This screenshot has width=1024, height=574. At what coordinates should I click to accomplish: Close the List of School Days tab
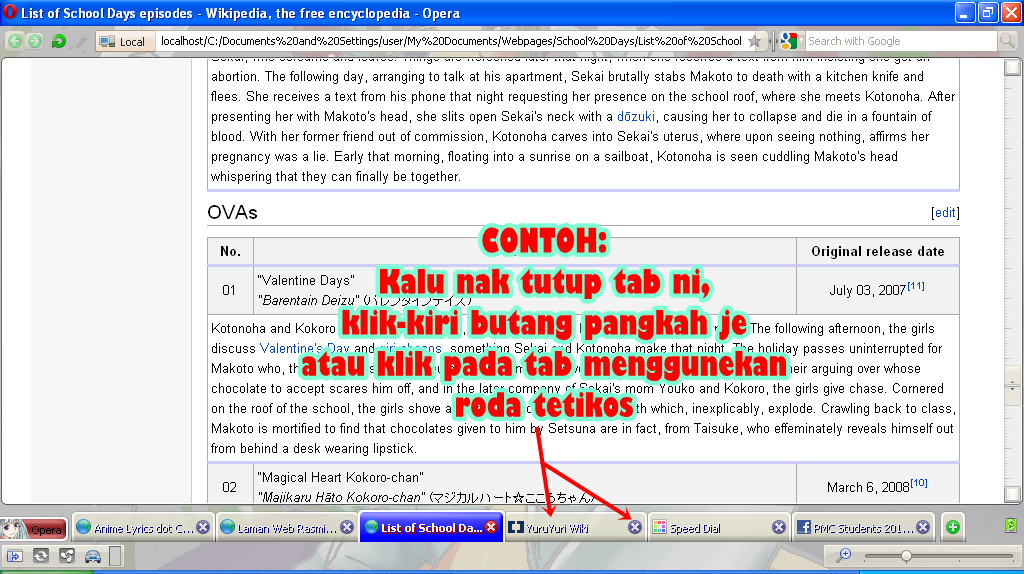click(491, 527)
